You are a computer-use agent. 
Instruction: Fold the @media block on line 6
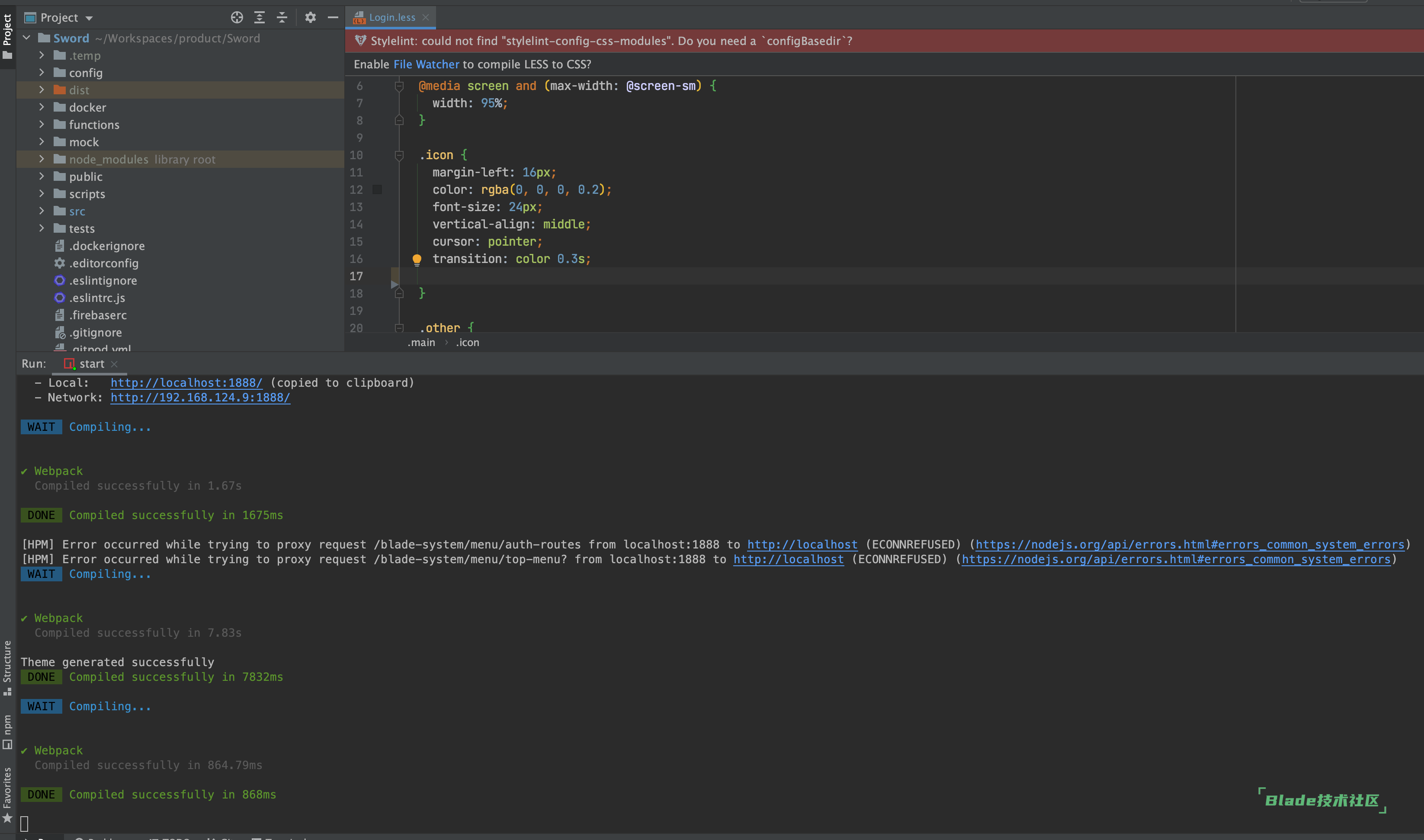(399, 86)
